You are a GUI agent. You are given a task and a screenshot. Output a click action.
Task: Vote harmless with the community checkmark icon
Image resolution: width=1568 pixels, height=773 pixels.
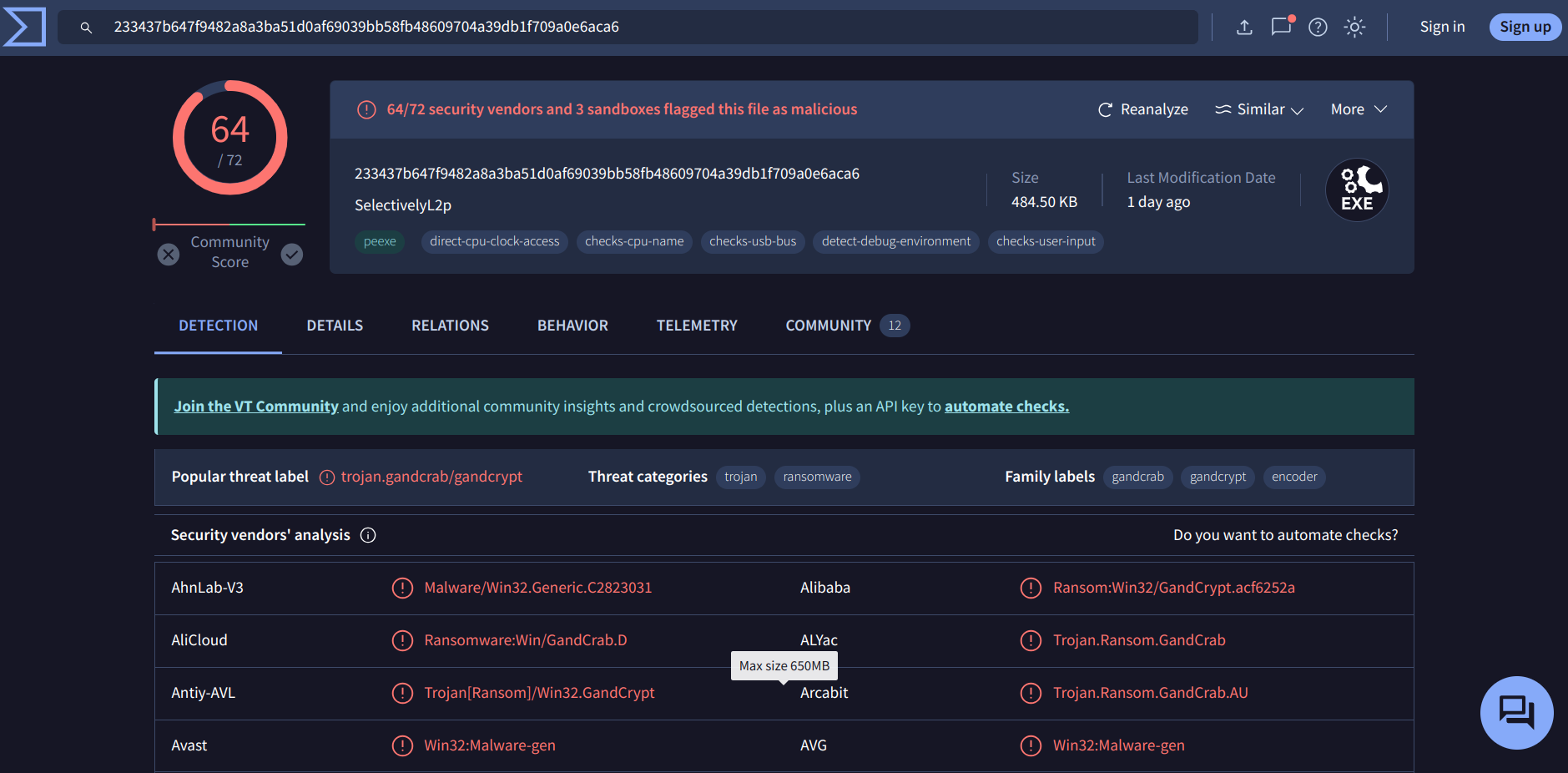coord(292,254)
